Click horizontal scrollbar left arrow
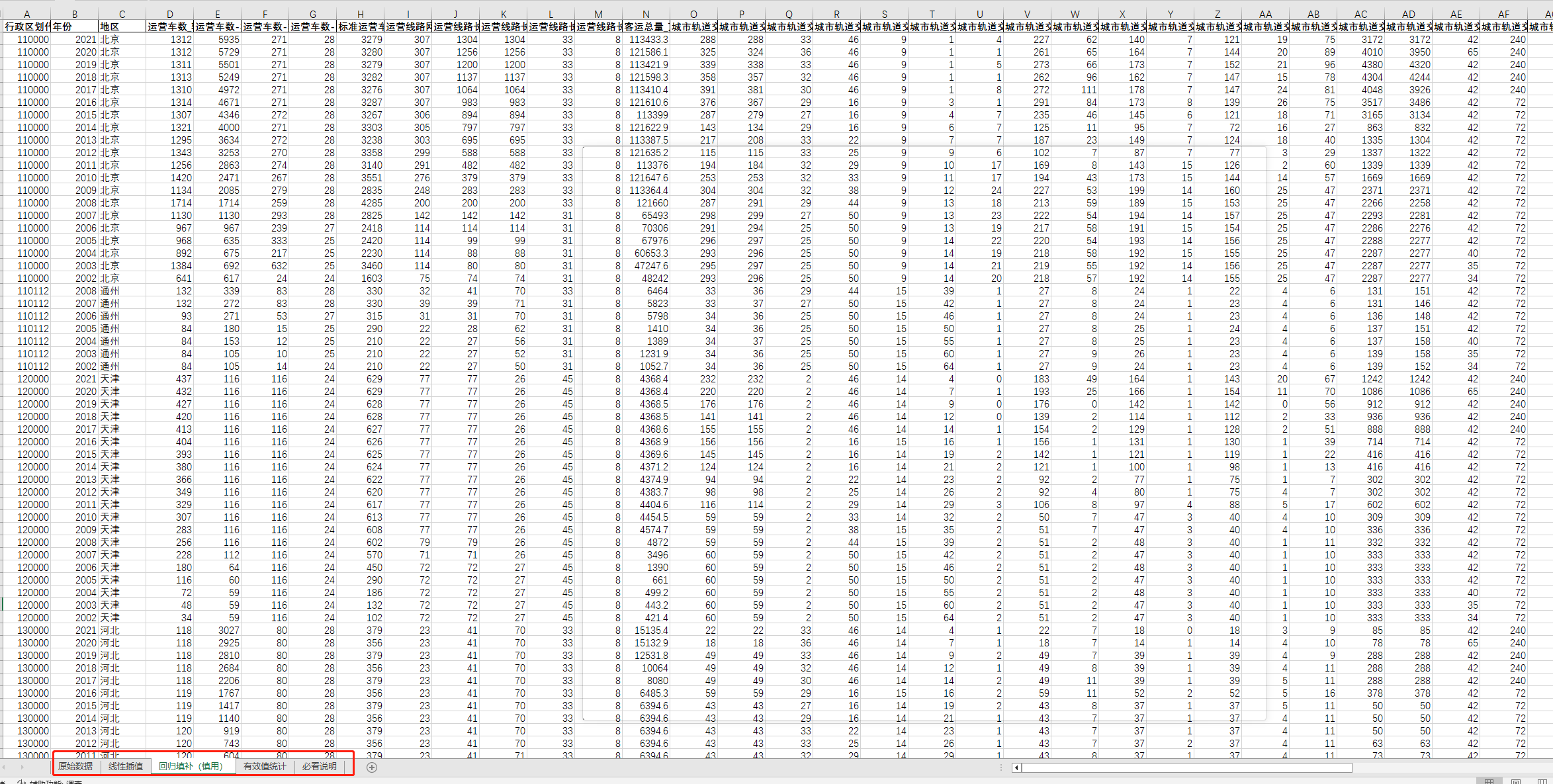The image size is (1553, 784). (1017, 767)
